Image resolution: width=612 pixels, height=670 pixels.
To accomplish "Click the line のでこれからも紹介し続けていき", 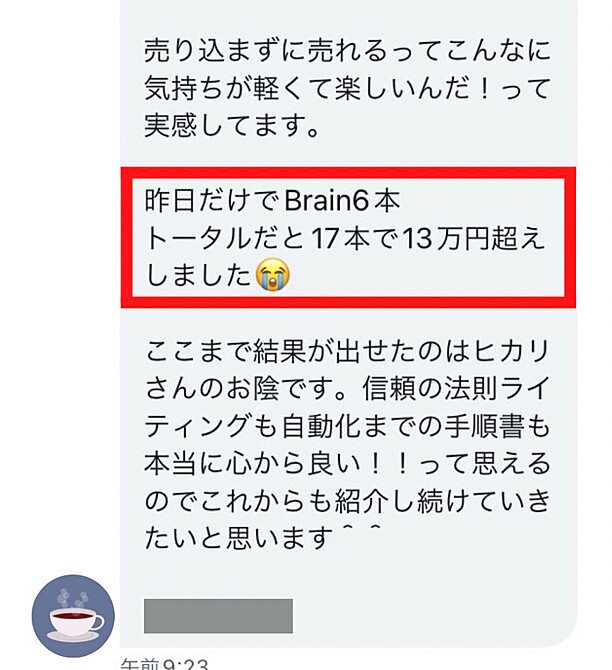I will coord(347,501).
